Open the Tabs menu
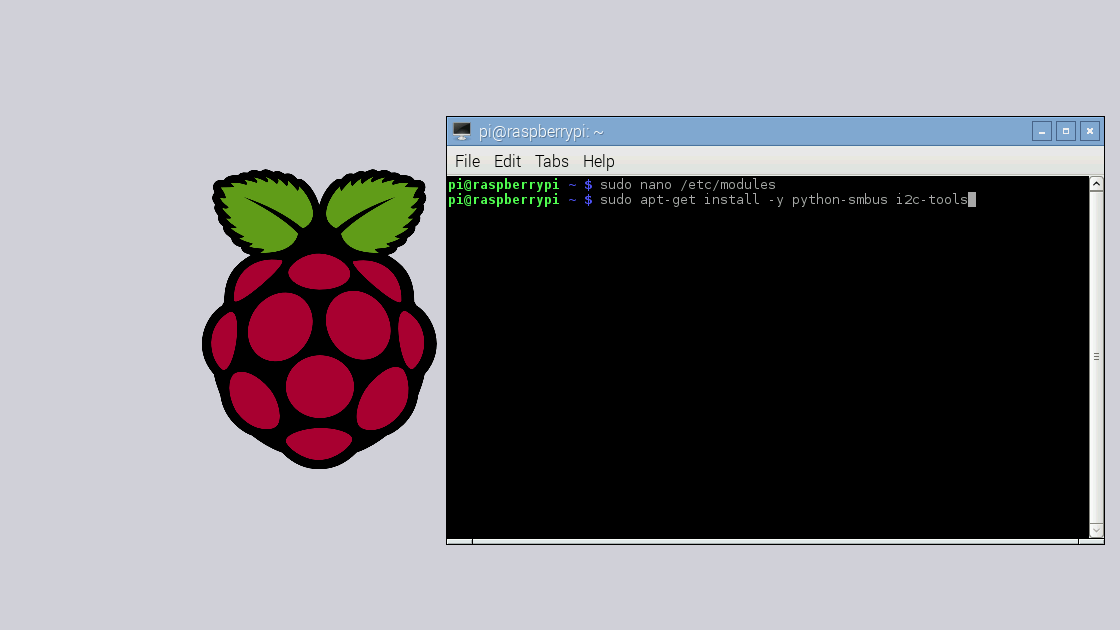1120x630 pixels. (551, 161)
